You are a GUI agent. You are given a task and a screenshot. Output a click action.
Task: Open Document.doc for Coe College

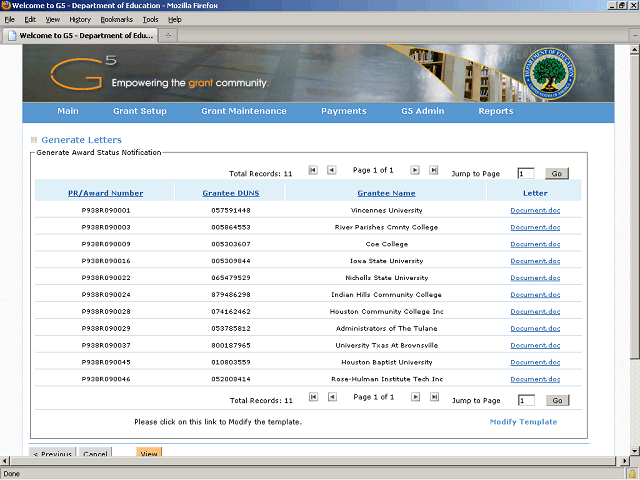[535, 244]
